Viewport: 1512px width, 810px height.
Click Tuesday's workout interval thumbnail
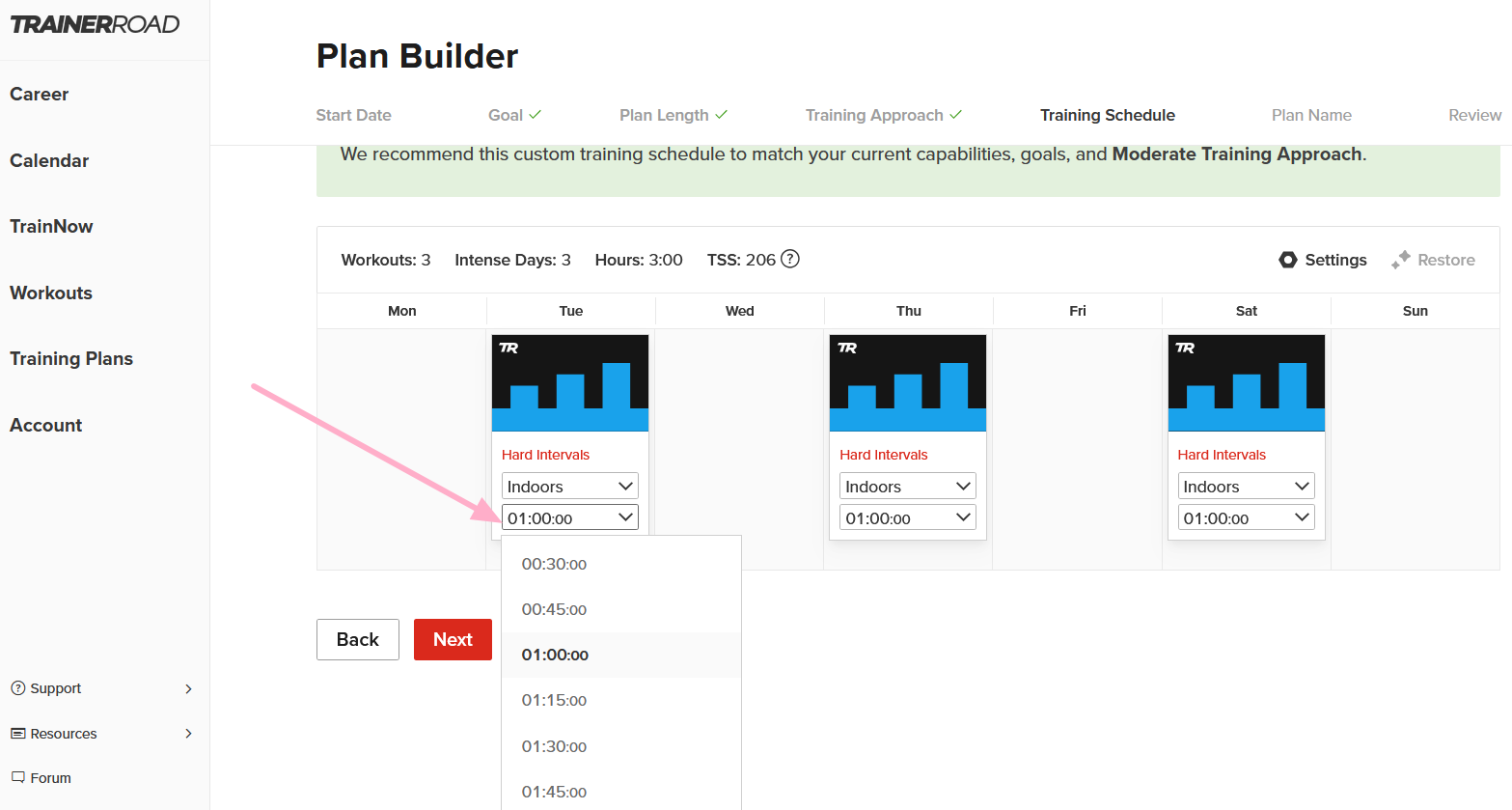570,383
